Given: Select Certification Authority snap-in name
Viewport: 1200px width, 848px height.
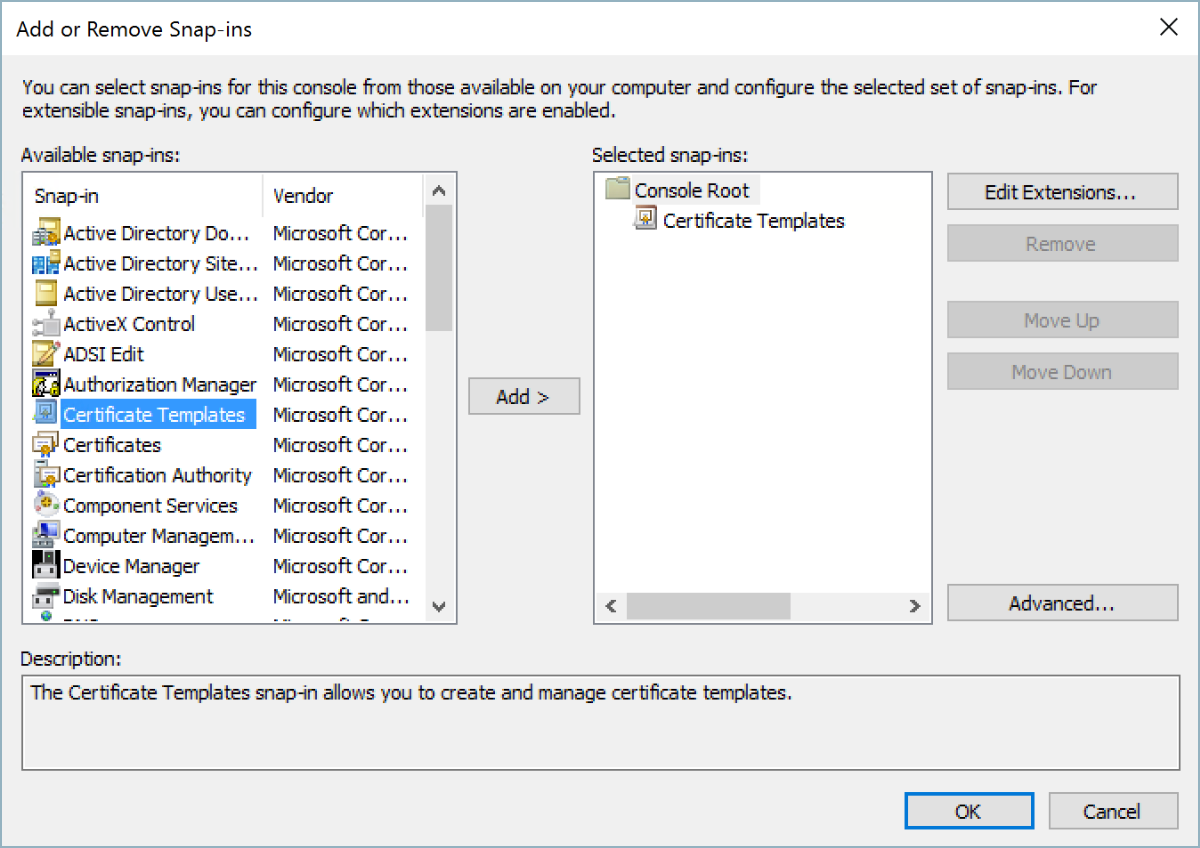Looking at the screenshot, I should (157, 475).
